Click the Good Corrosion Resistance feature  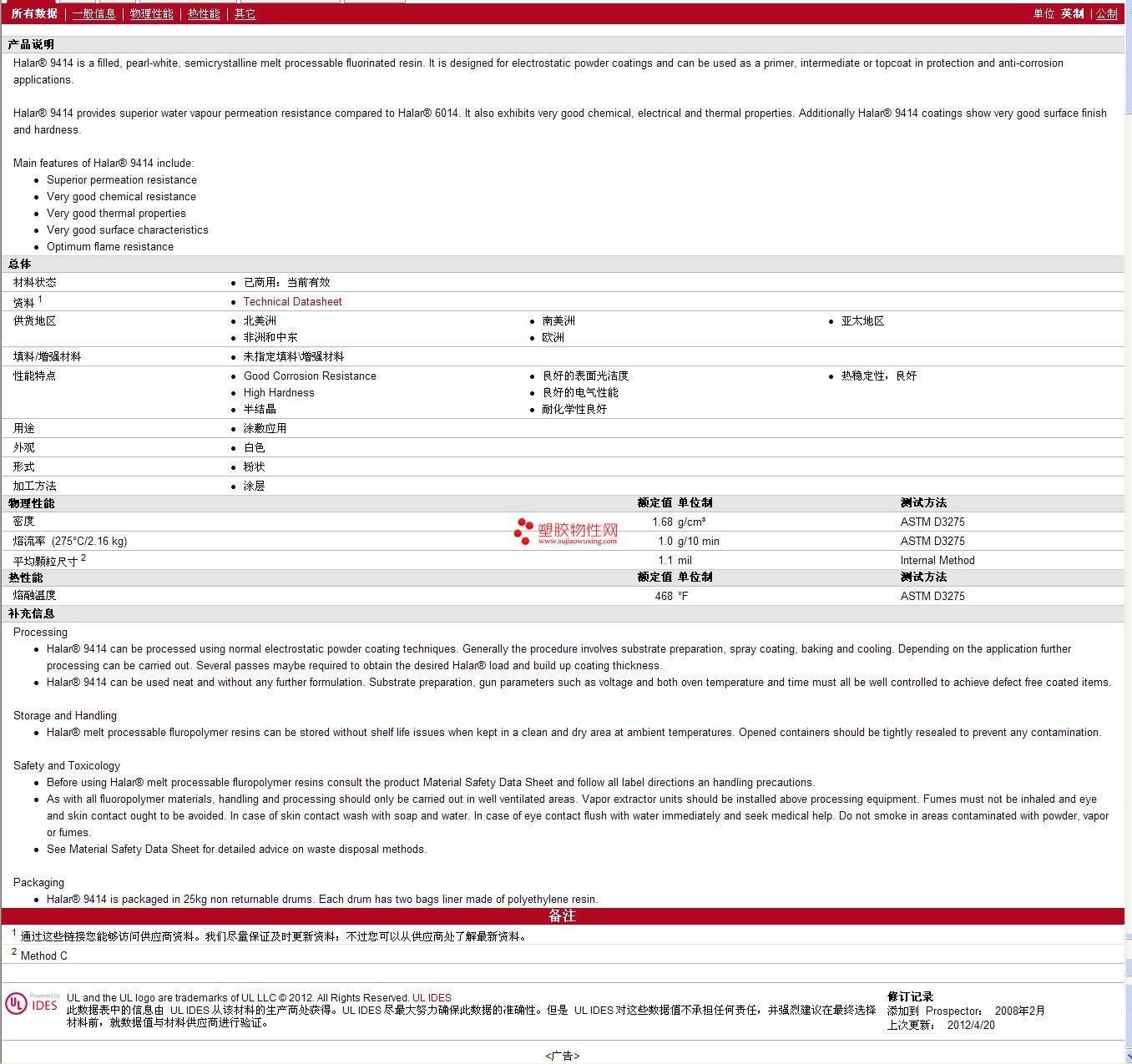point(310,376)
